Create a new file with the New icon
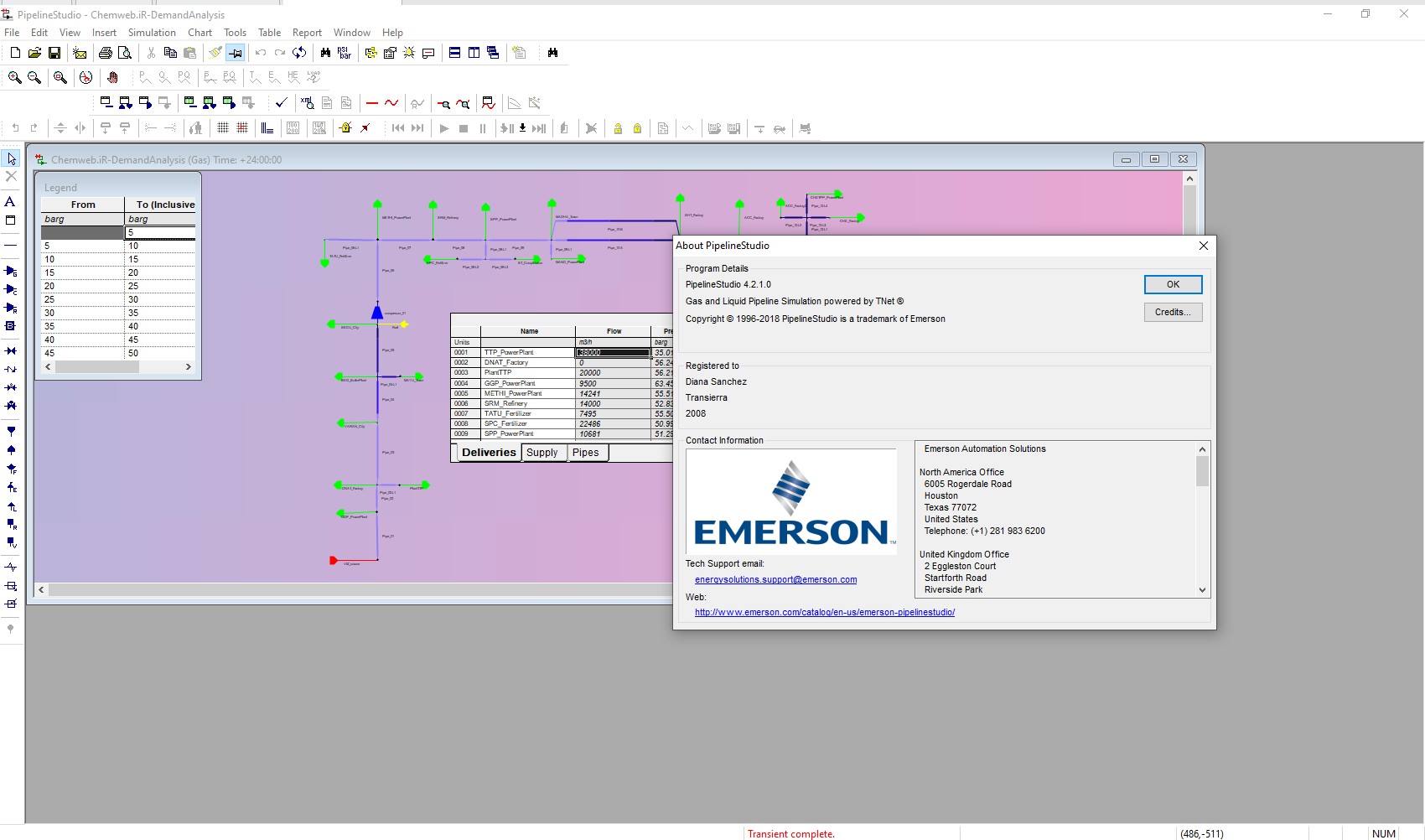 coord(15,53)
